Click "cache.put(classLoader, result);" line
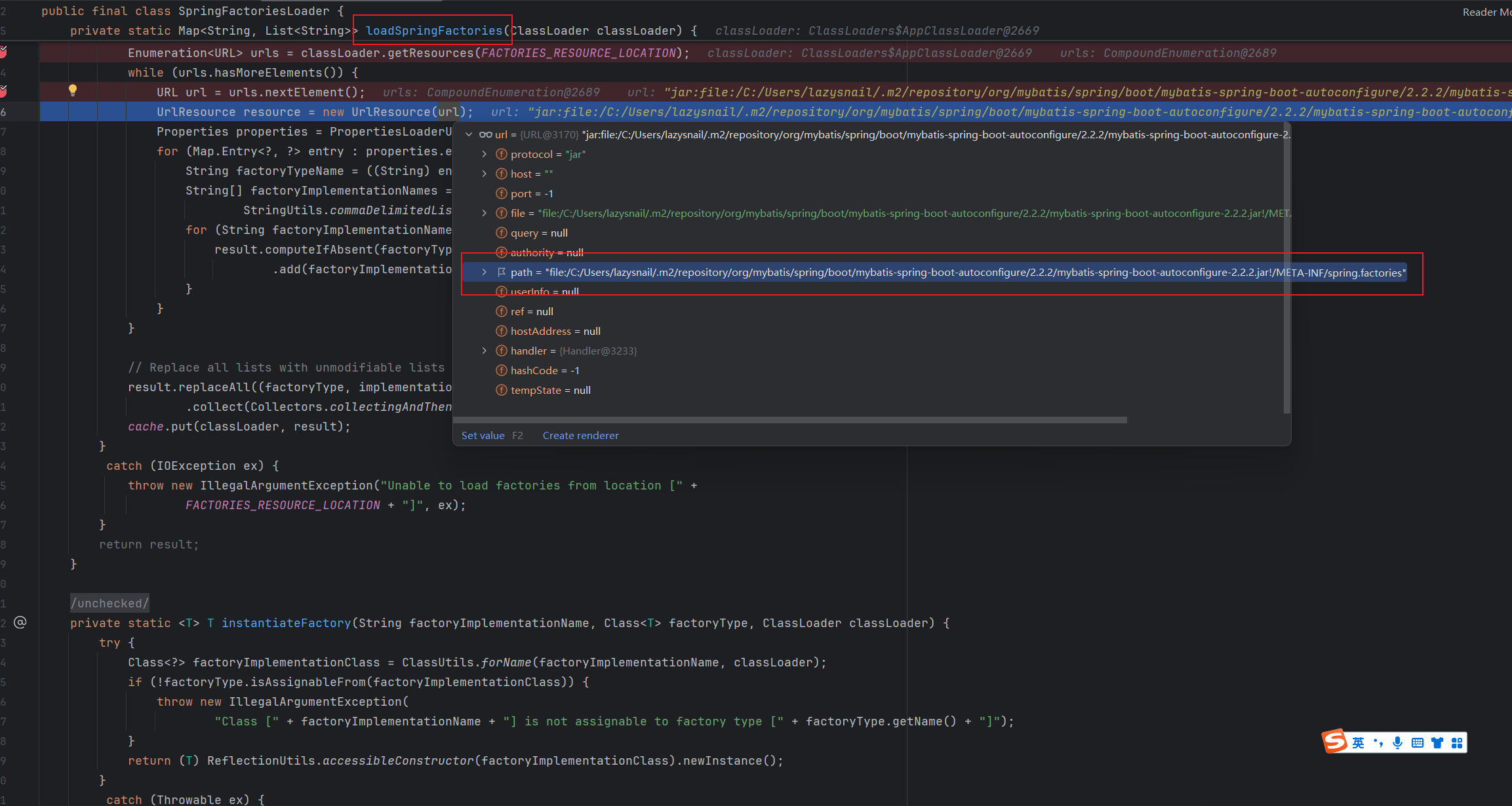Viewport: 1512px width, 806px height. [239, 427]
